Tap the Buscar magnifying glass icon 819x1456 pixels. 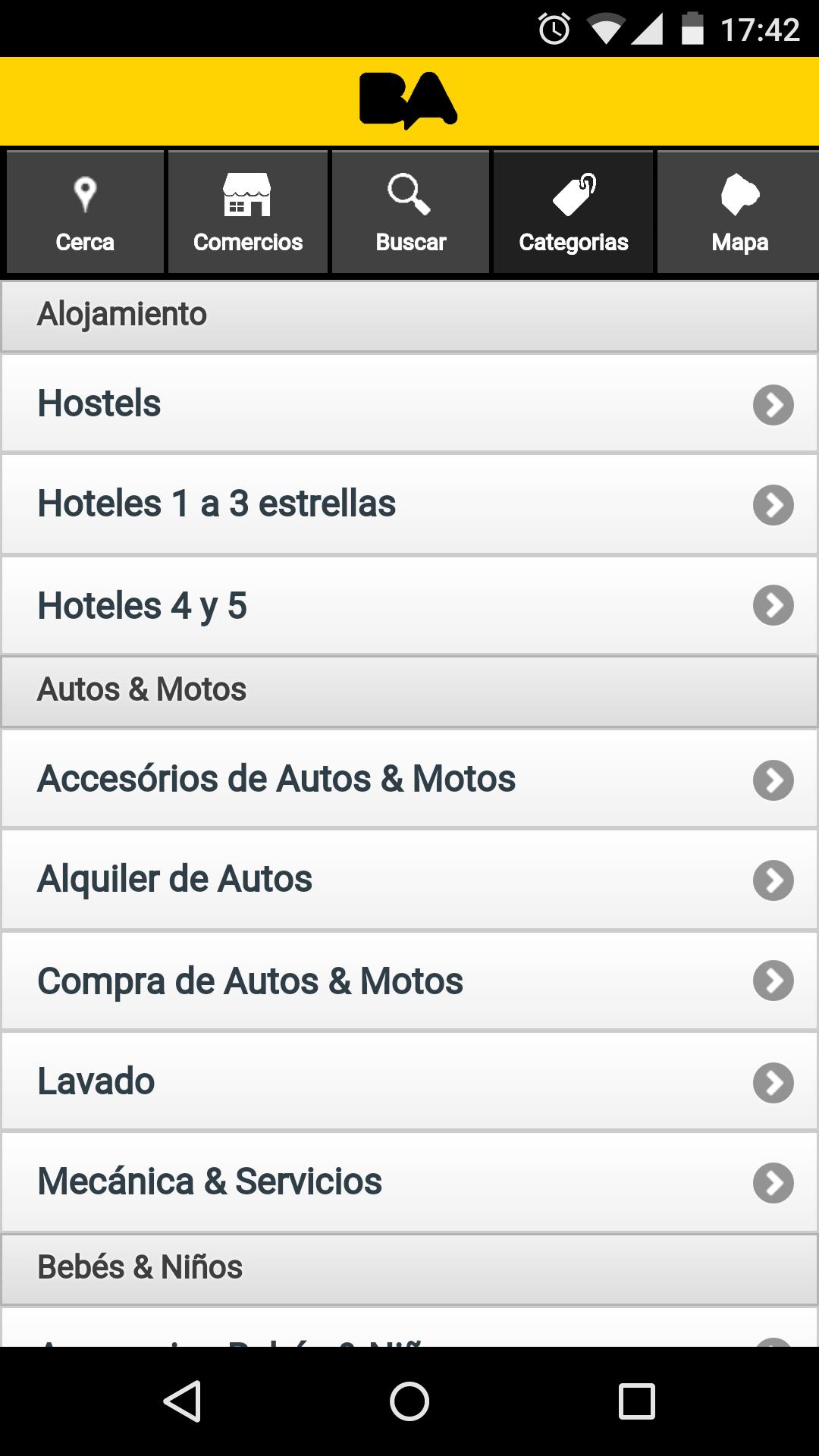tap(409, 194)
